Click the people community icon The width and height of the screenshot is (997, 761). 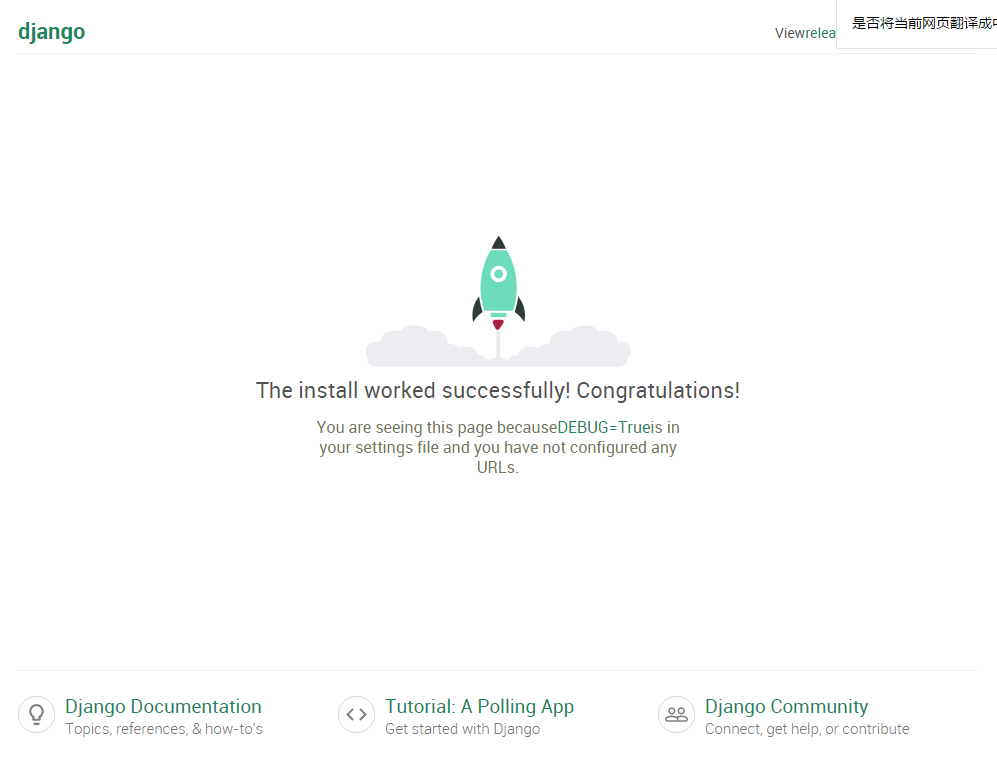coord(676,714)
